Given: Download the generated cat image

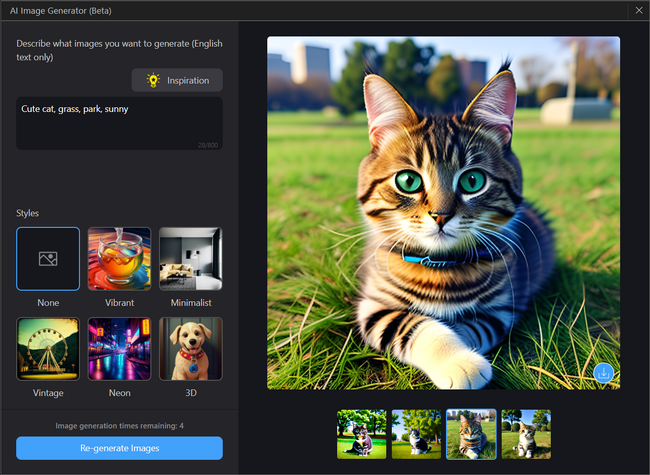Looking at the screenshot, I should [x=603, y=373].
